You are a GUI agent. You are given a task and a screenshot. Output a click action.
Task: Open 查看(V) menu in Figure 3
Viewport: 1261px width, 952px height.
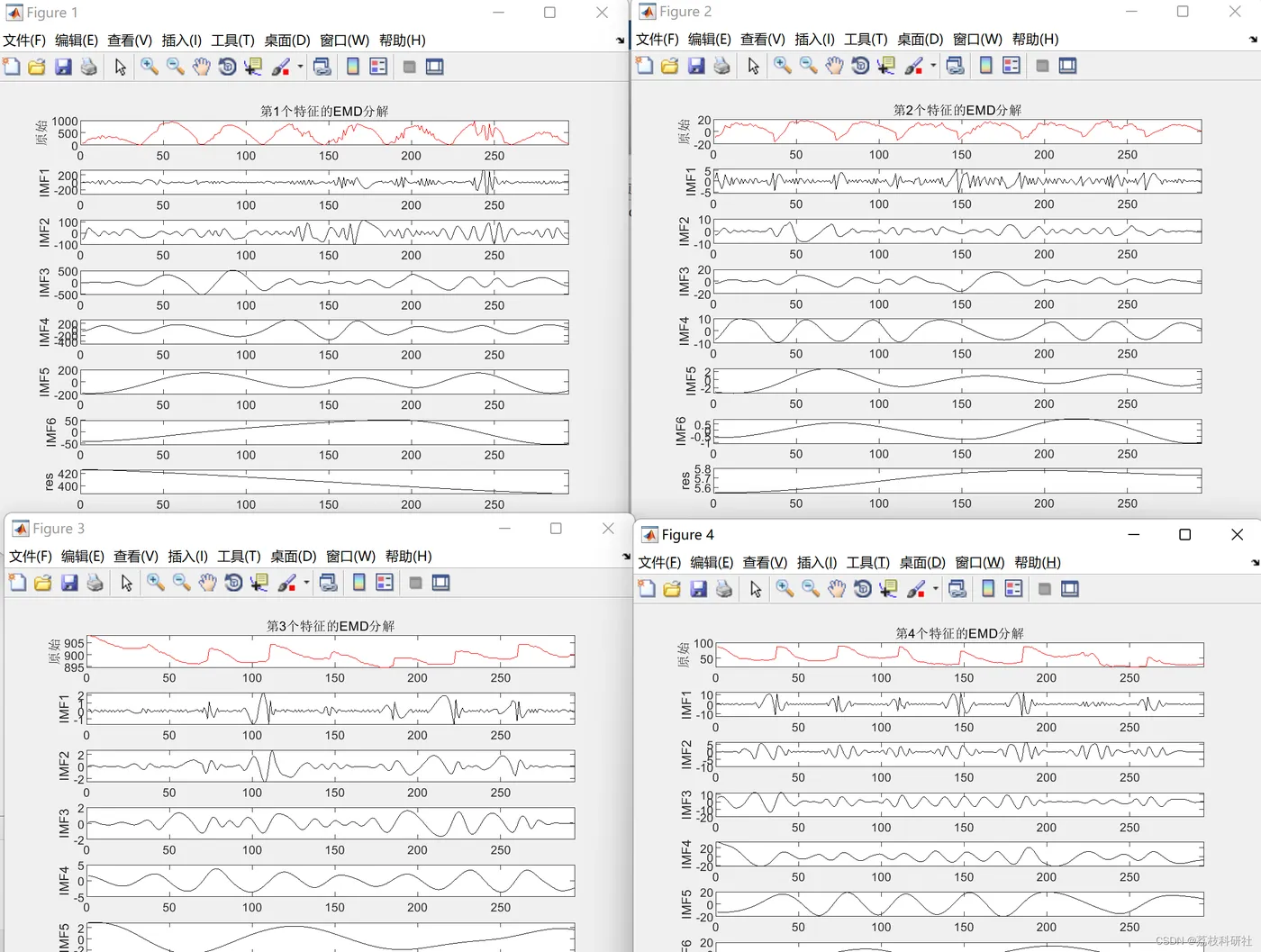coord(136,557)
